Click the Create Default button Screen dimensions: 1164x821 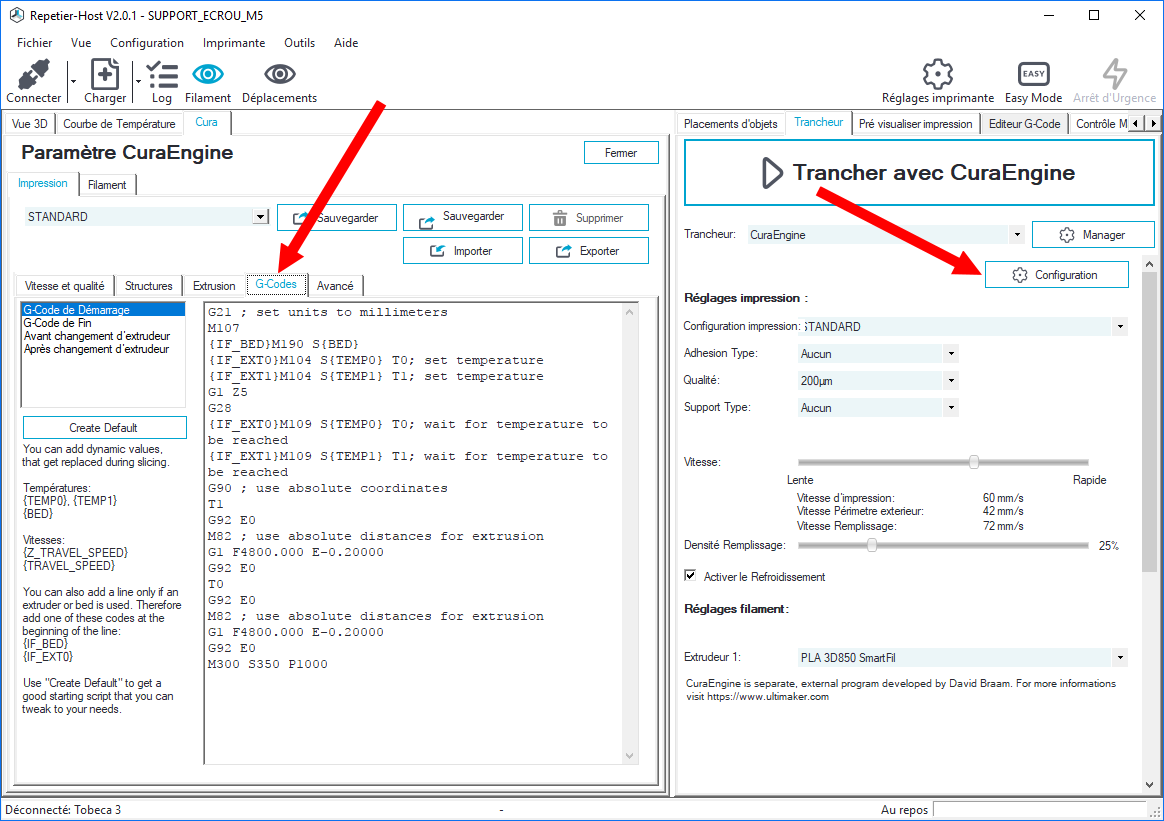click(104, 428)
